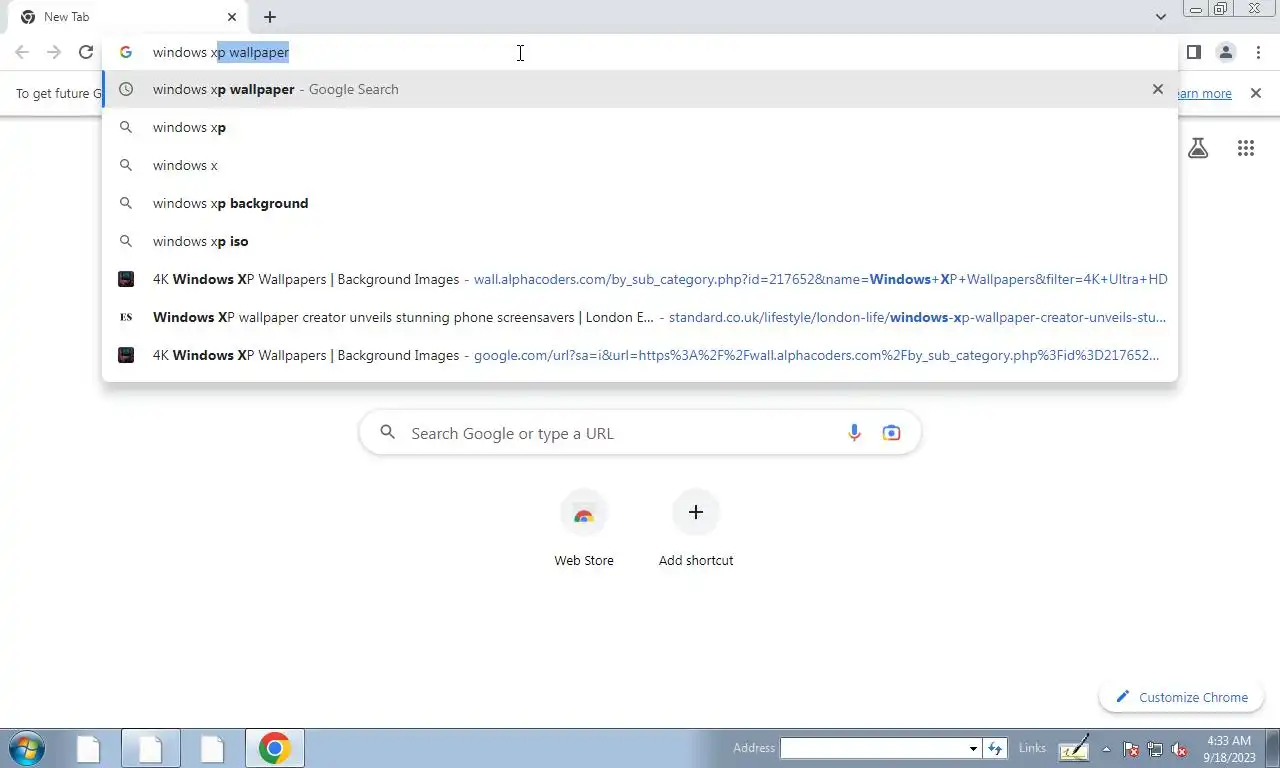Screen dimensions: 1280x768
Task: Go back using the back arrow
Action: pos(22,52)
